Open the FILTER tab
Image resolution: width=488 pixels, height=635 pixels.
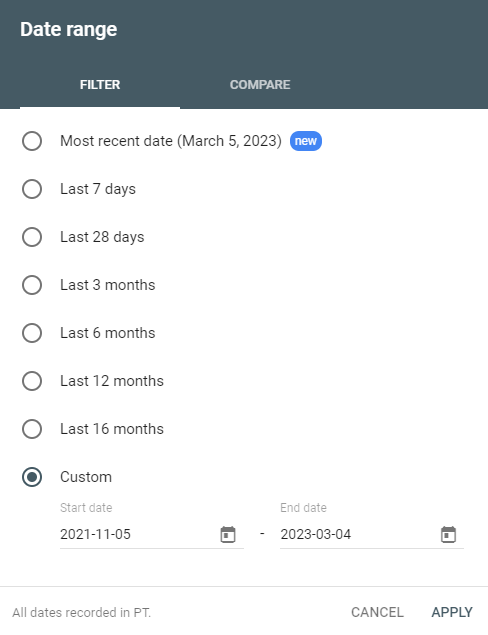tap(100, 85)
